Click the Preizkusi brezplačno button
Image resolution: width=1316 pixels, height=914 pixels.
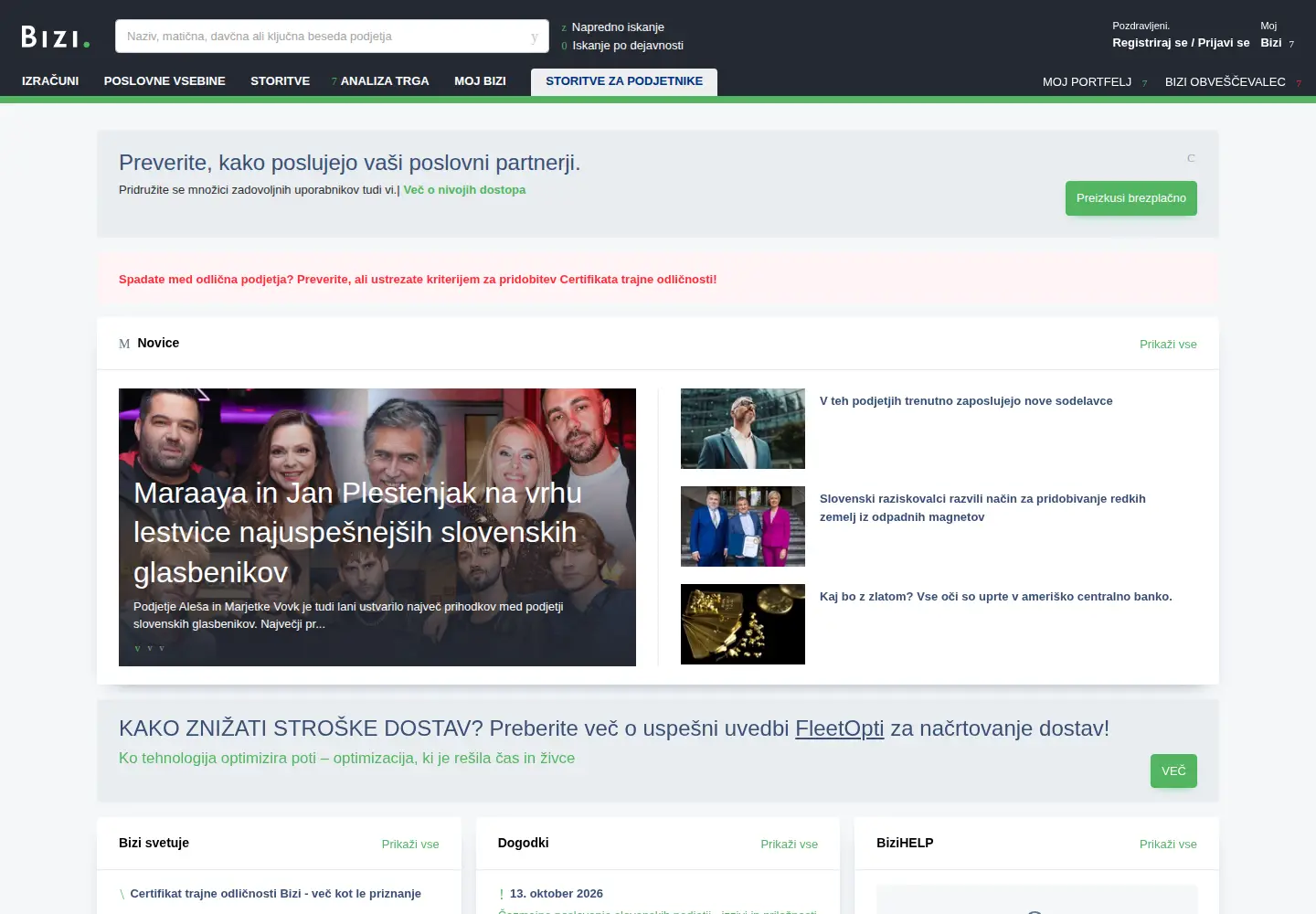tap(1130, 198)
